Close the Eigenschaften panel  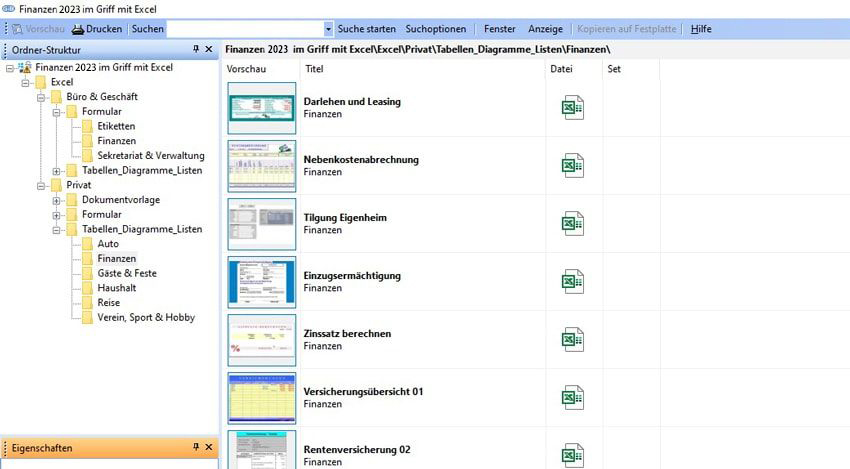[x=208, y=448]
